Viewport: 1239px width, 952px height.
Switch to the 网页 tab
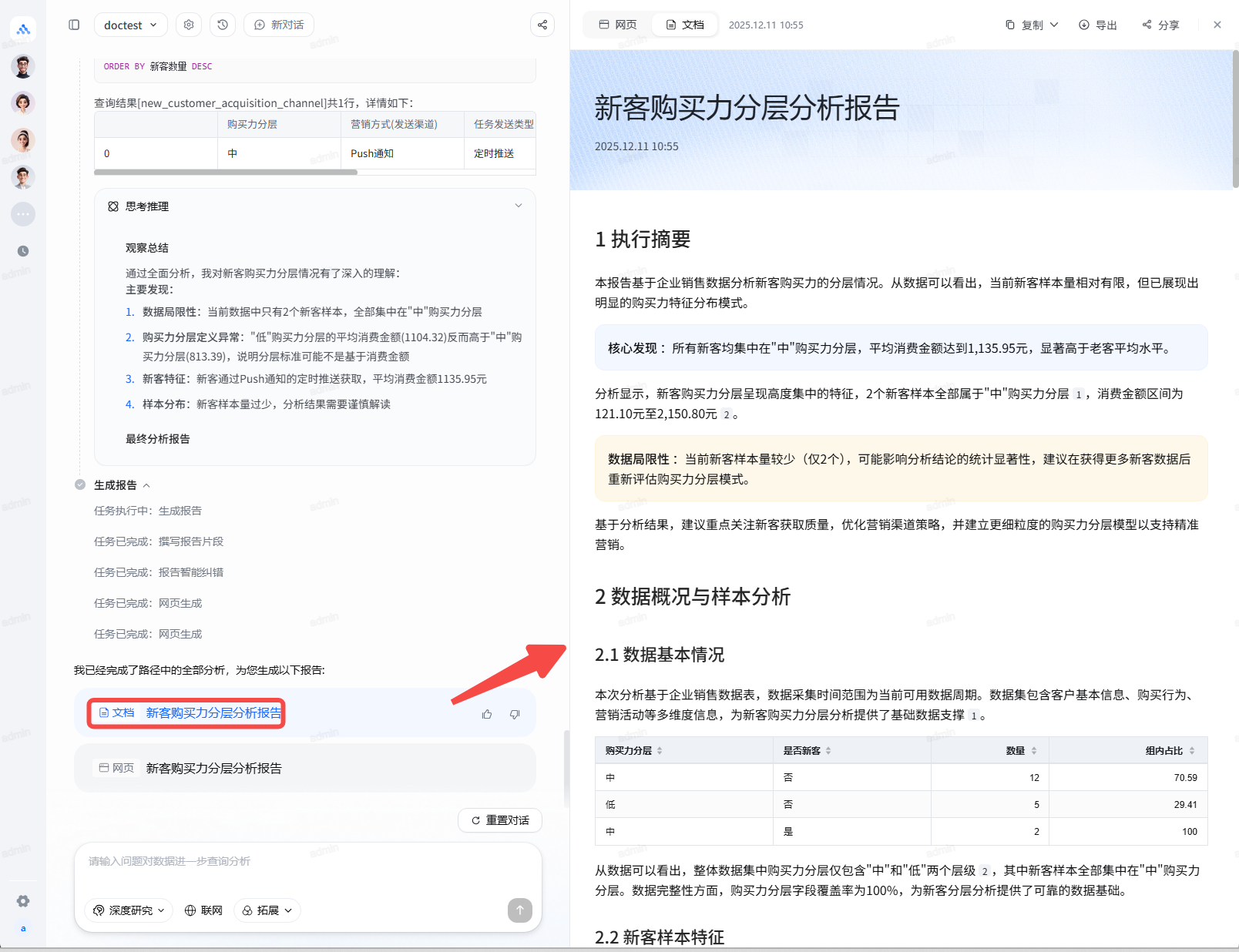tap(618, 25)
